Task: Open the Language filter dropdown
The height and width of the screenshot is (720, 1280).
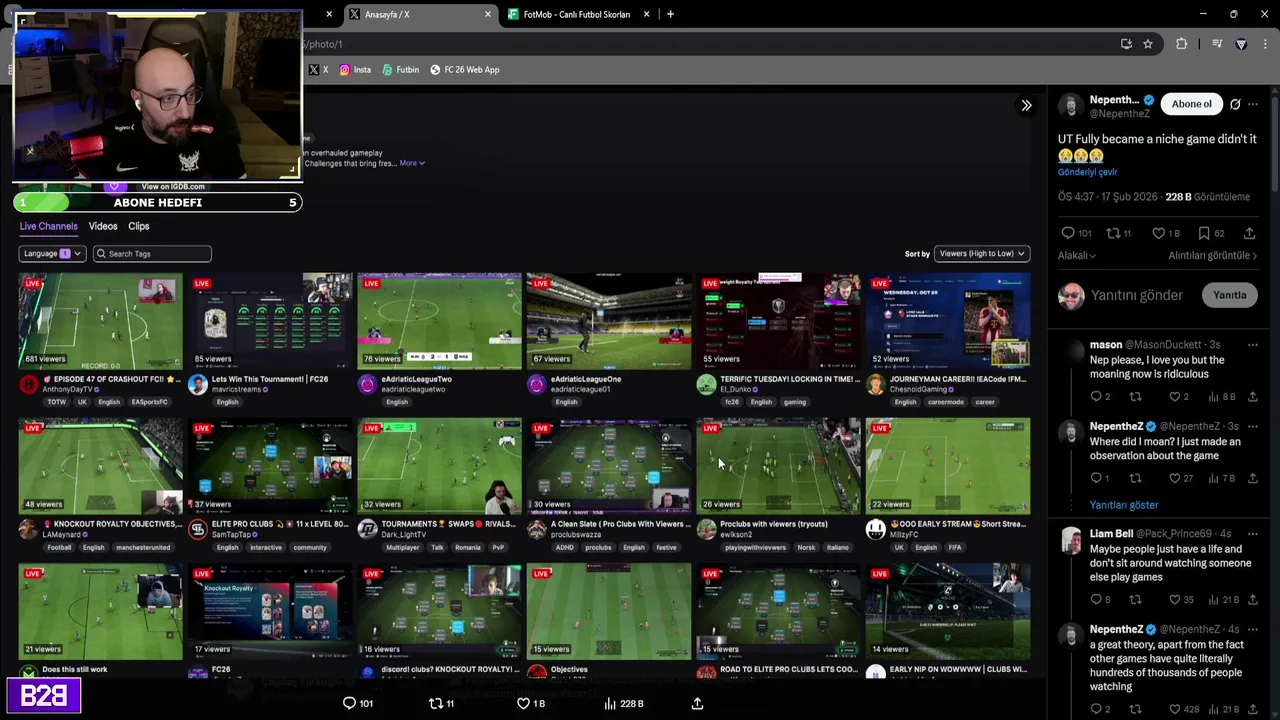Action: 51,254
